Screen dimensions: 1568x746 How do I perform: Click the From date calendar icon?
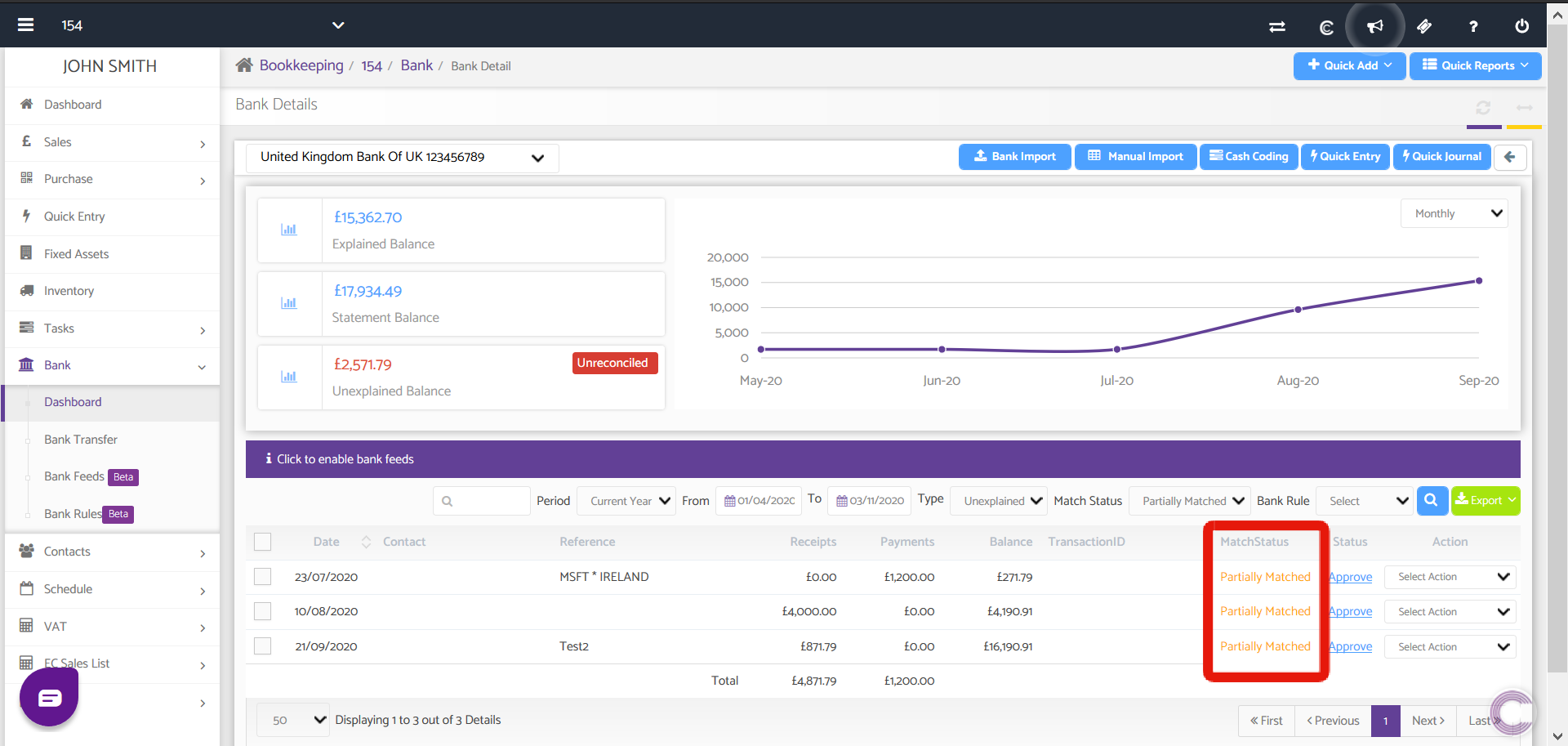[730, 501]
